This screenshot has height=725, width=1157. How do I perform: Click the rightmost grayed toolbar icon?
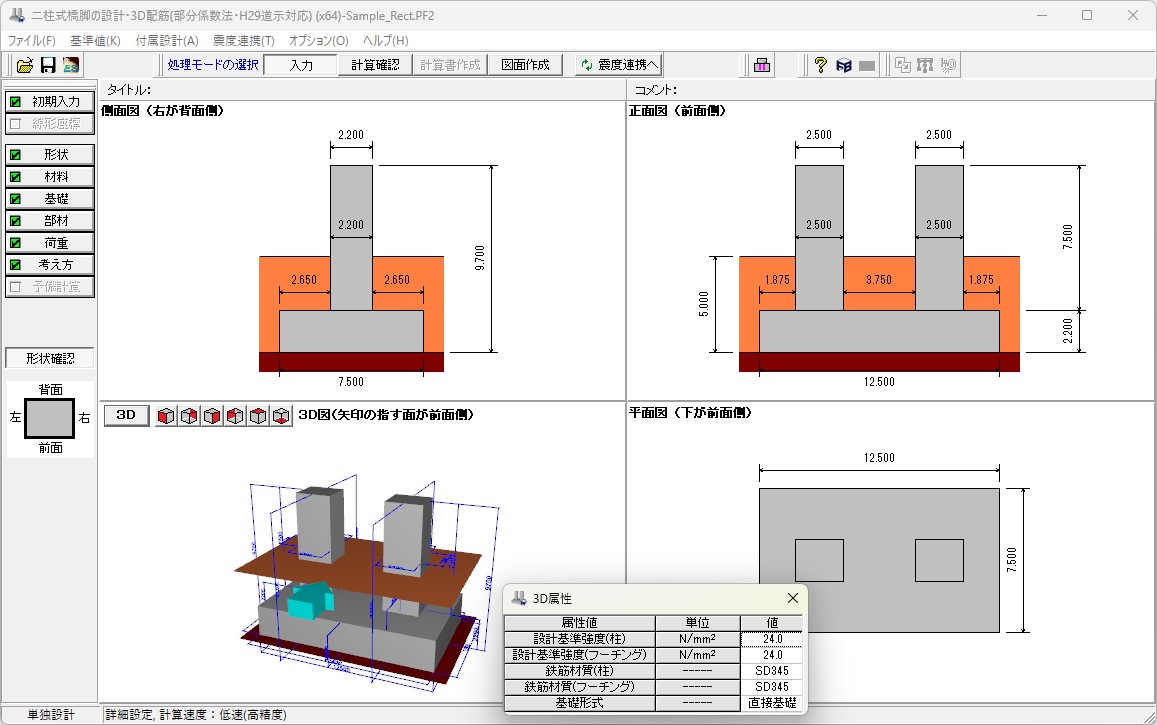(x=948, y=65)
